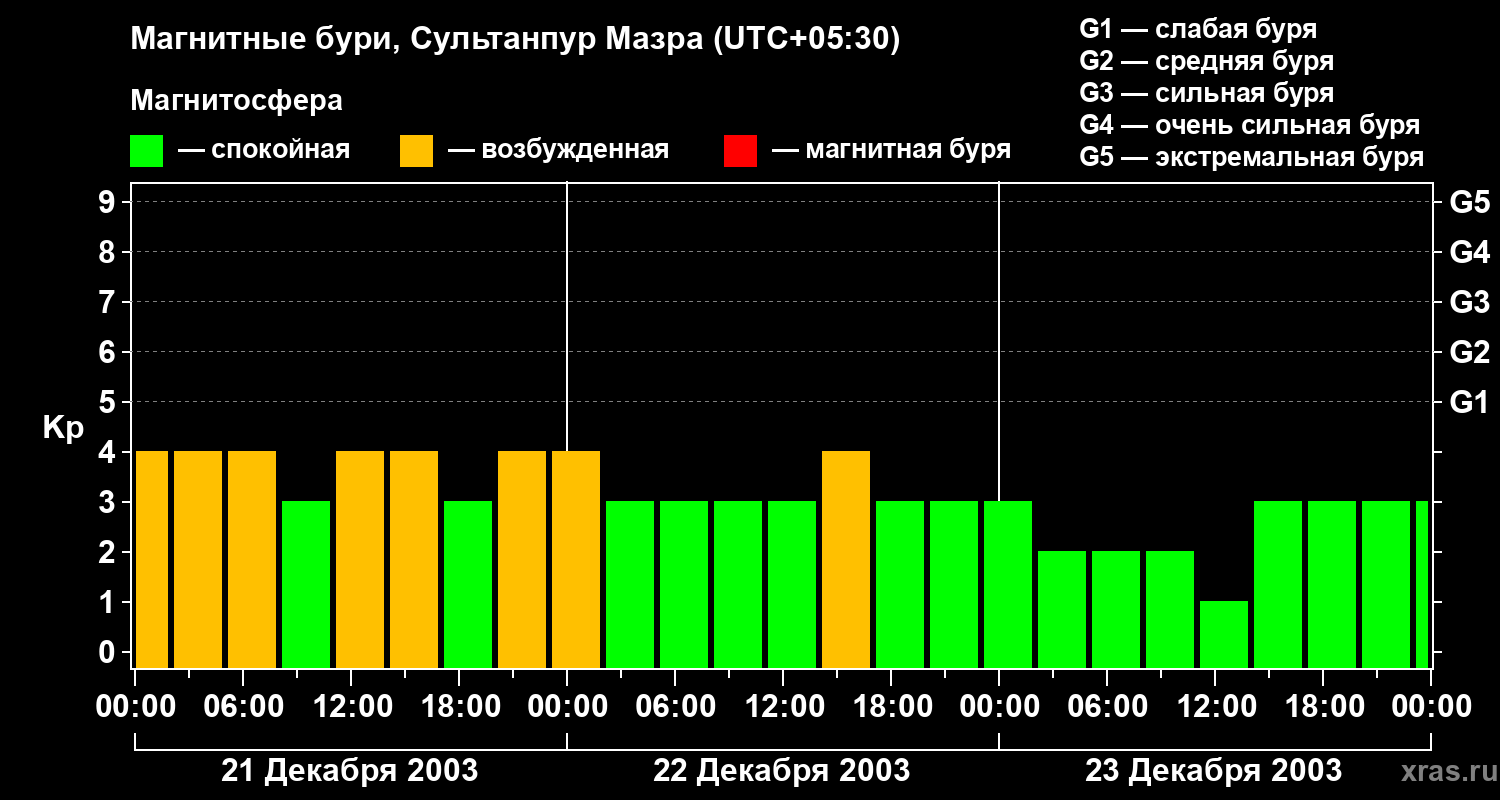The image size is (1500, 800).
Task: Click the 'G3 — сильная буря' legend entry
Action: tap(1206, 93)
